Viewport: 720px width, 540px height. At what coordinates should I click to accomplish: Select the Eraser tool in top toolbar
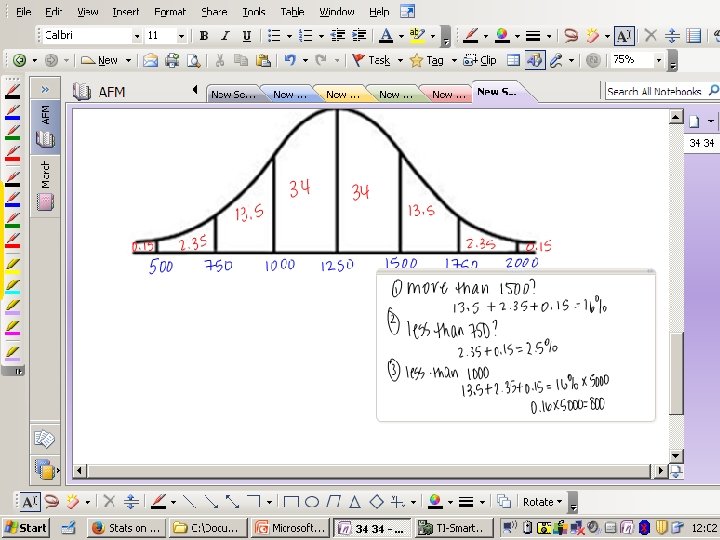tap(594, 35)
